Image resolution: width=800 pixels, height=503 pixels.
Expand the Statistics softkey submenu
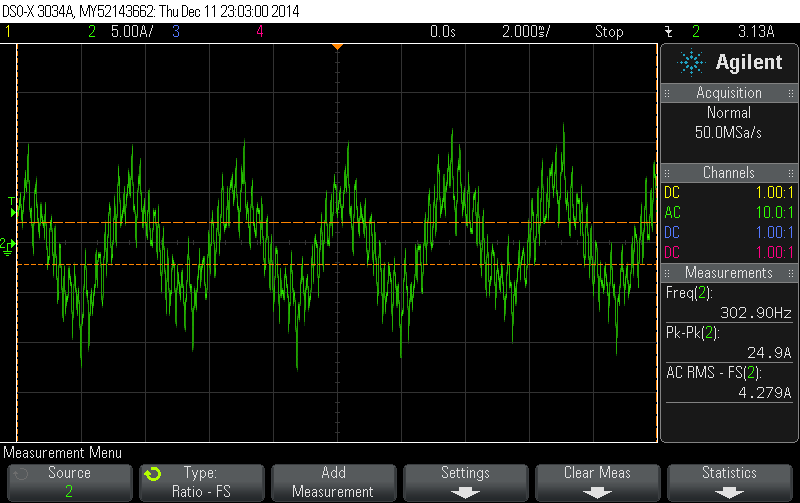729,482
